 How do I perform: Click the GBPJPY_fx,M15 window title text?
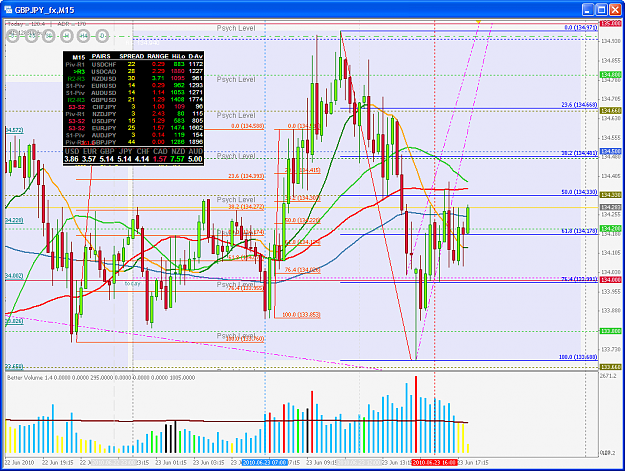coord(44,10)
